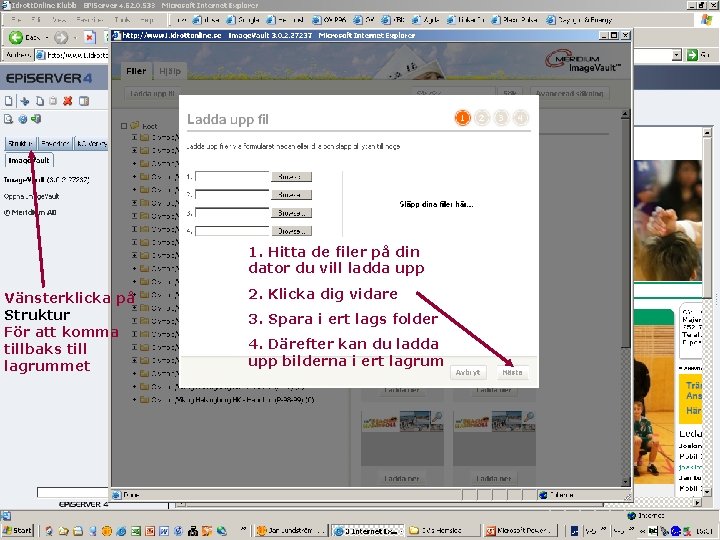Click ImageVault scrollbar down arrow
Viewport: 720px width, 540px height.
[625, 481]
